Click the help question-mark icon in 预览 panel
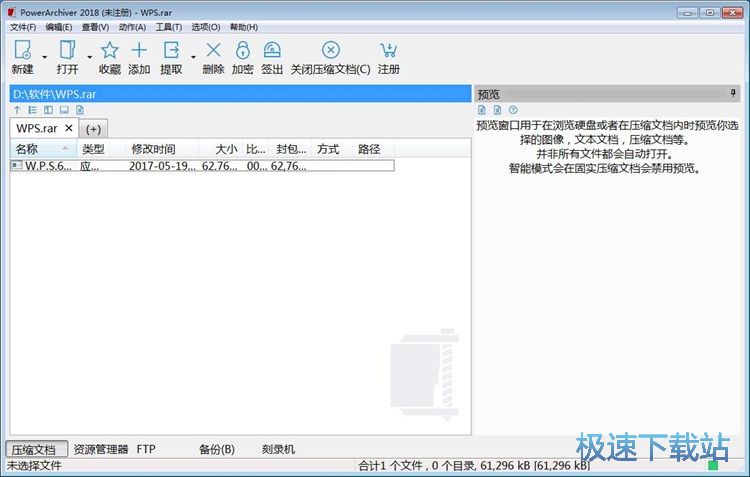The width and height of the screenshot is (750, 477). tap(513, 110)
